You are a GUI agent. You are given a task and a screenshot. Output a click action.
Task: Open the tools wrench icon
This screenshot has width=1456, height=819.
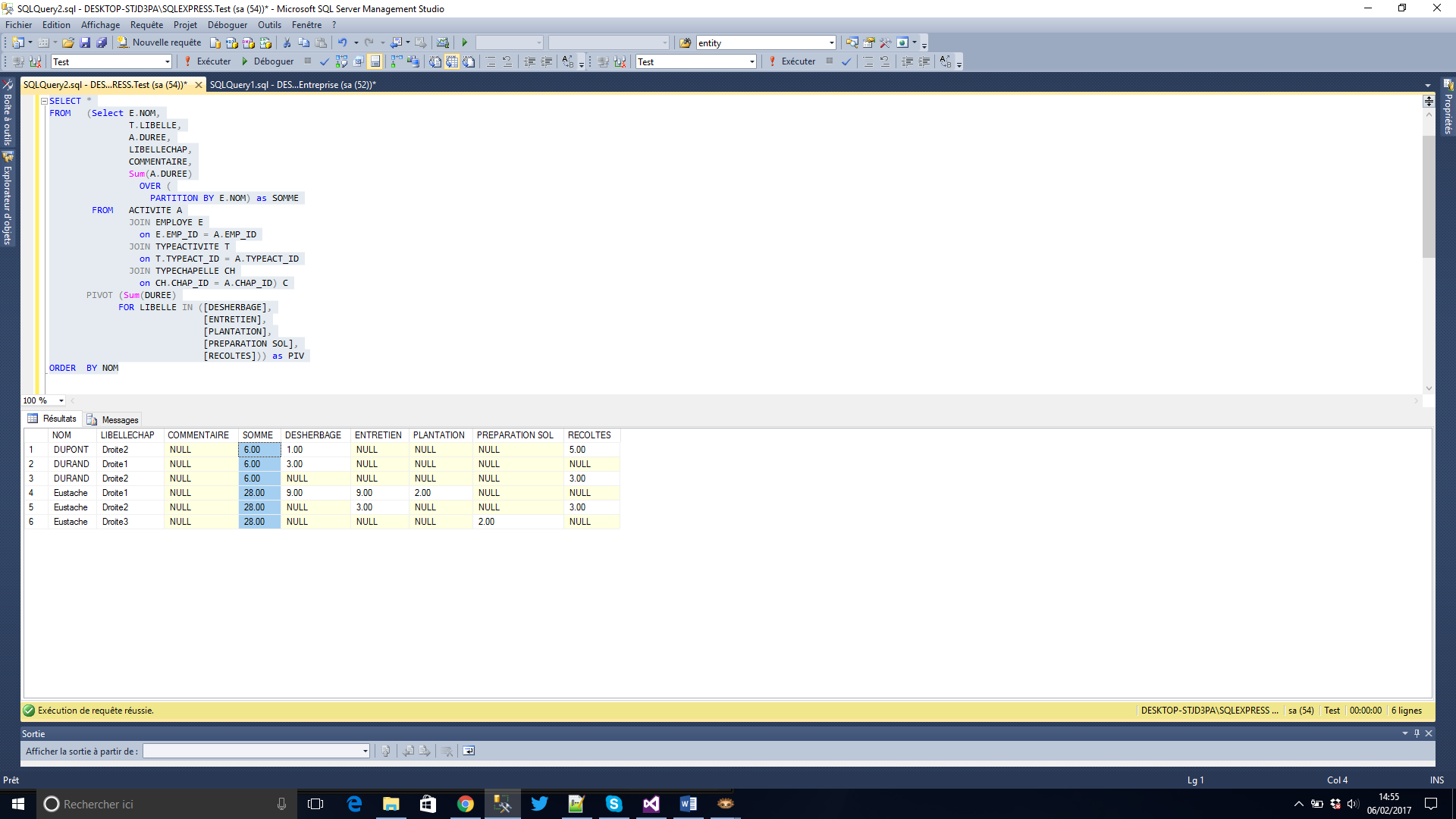[x=885, y=43]
